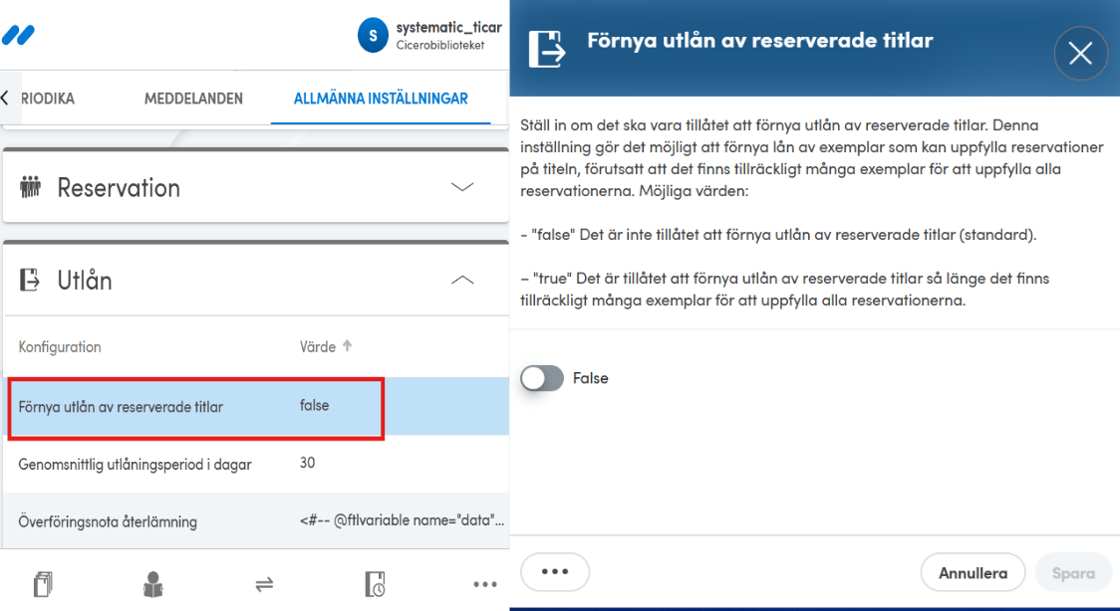Image resolution: width=1120 pixels, height=611 pixels.
Task: Click the Cicerobiblioteket library name
Action: [x=440, y=45]
